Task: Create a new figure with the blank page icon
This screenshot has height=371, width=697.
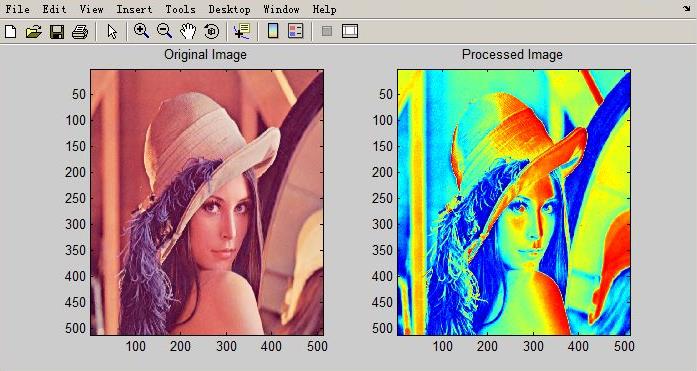Action: click(x=10, y=32)
